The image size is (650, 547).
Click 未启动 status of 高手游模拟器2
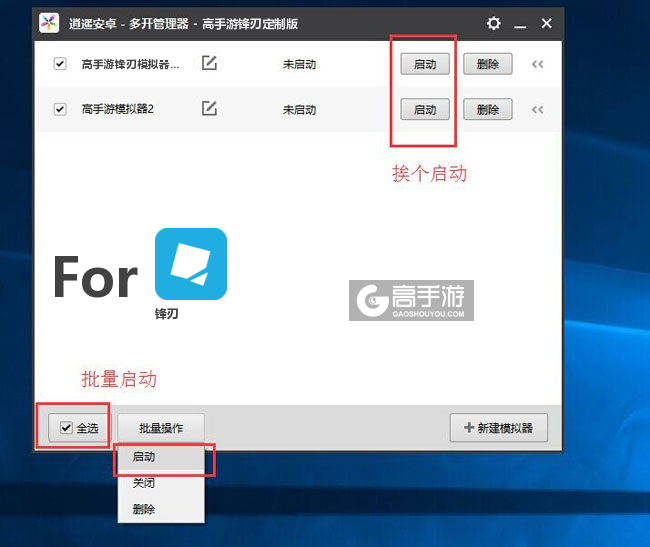(x=299, y=110)
